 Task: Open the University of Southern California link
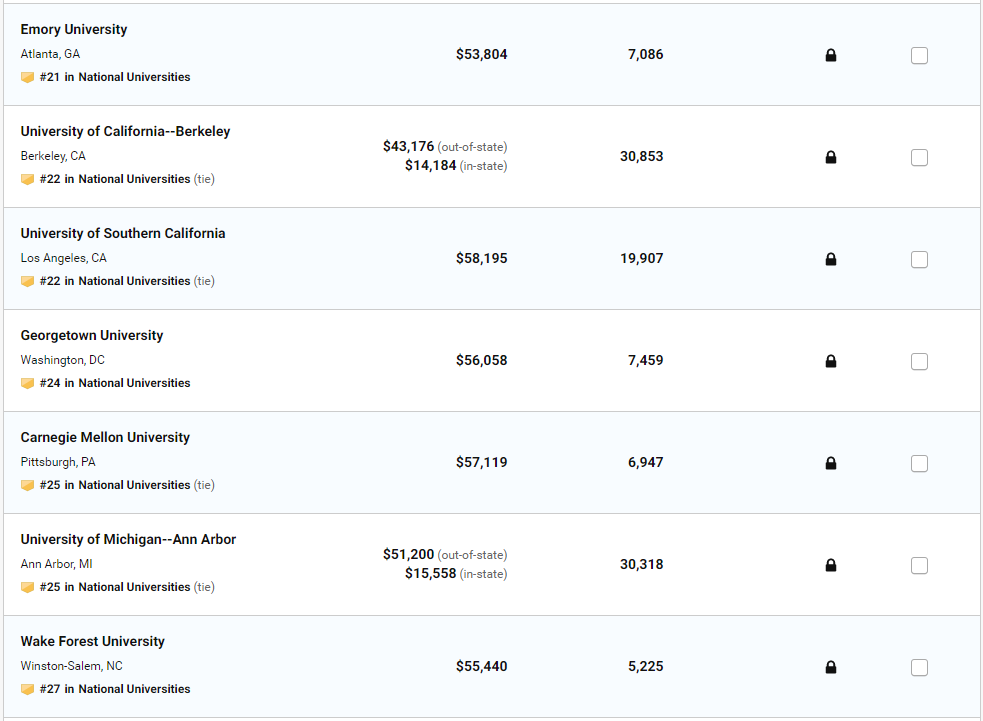pyautogui.click(x=123, y=234)
